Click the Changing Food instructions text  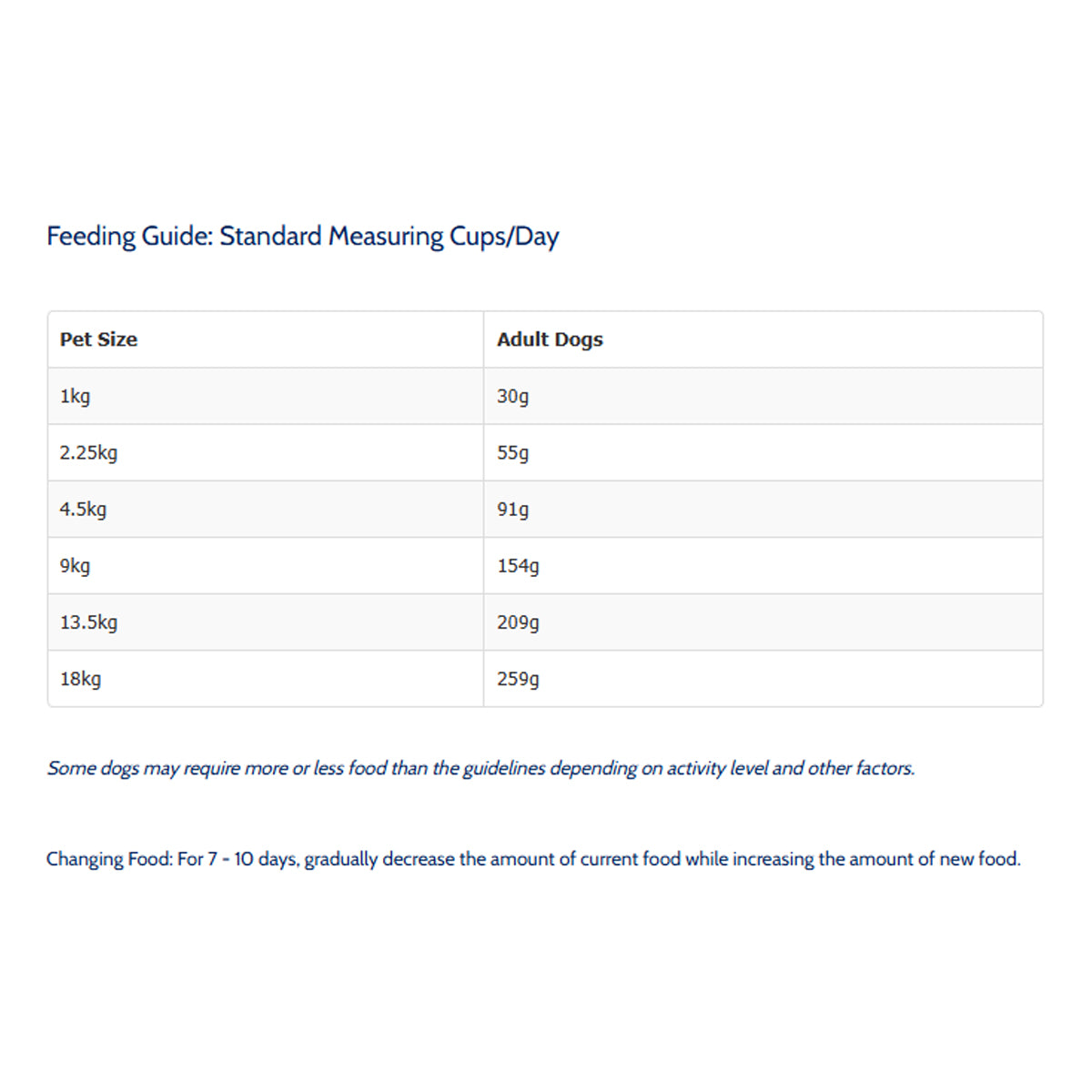[x=533, y=859]
